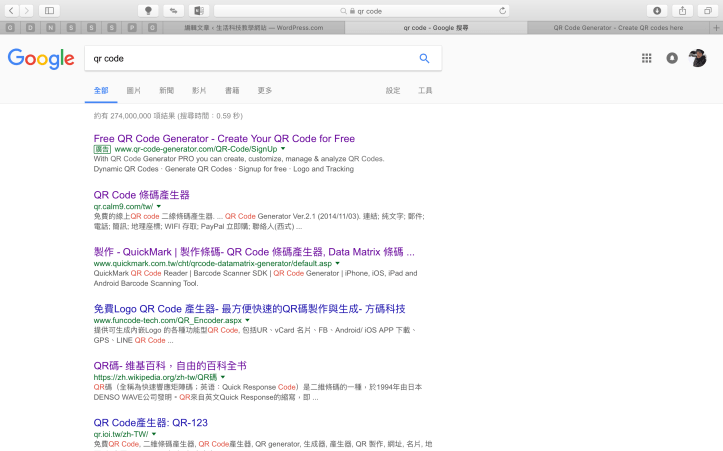The image size is (723, 451).
Task: Open the Free QR Code Generator result link
Action: pos(224,138)
